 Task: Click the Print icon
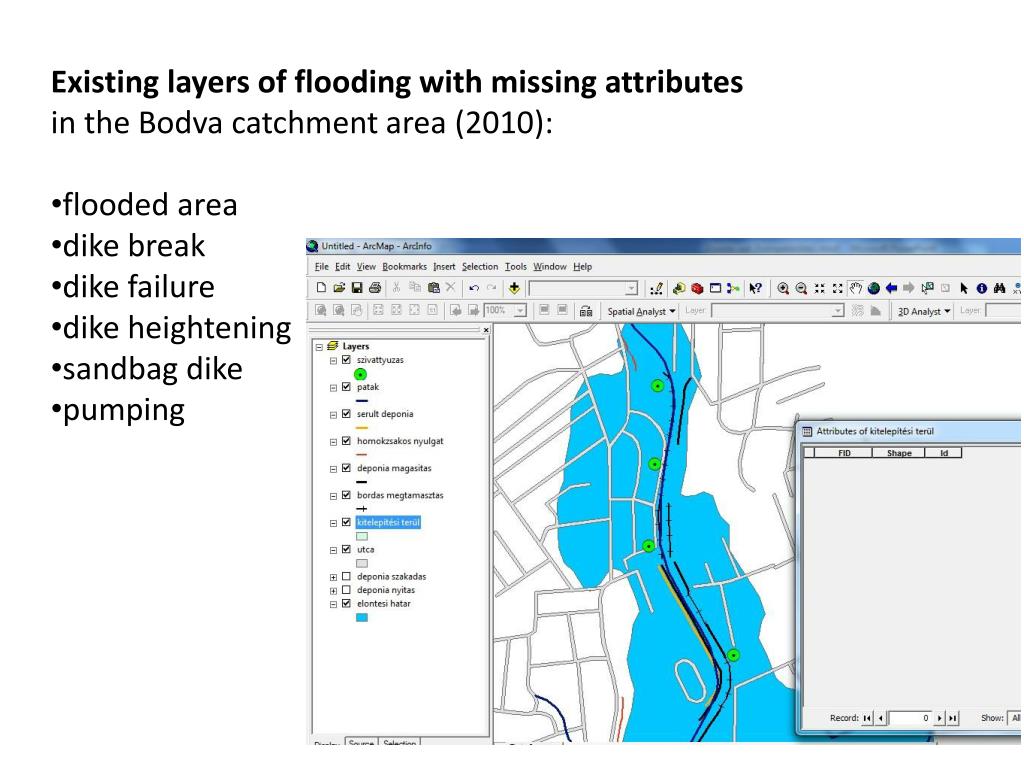[x=375, y=287]
